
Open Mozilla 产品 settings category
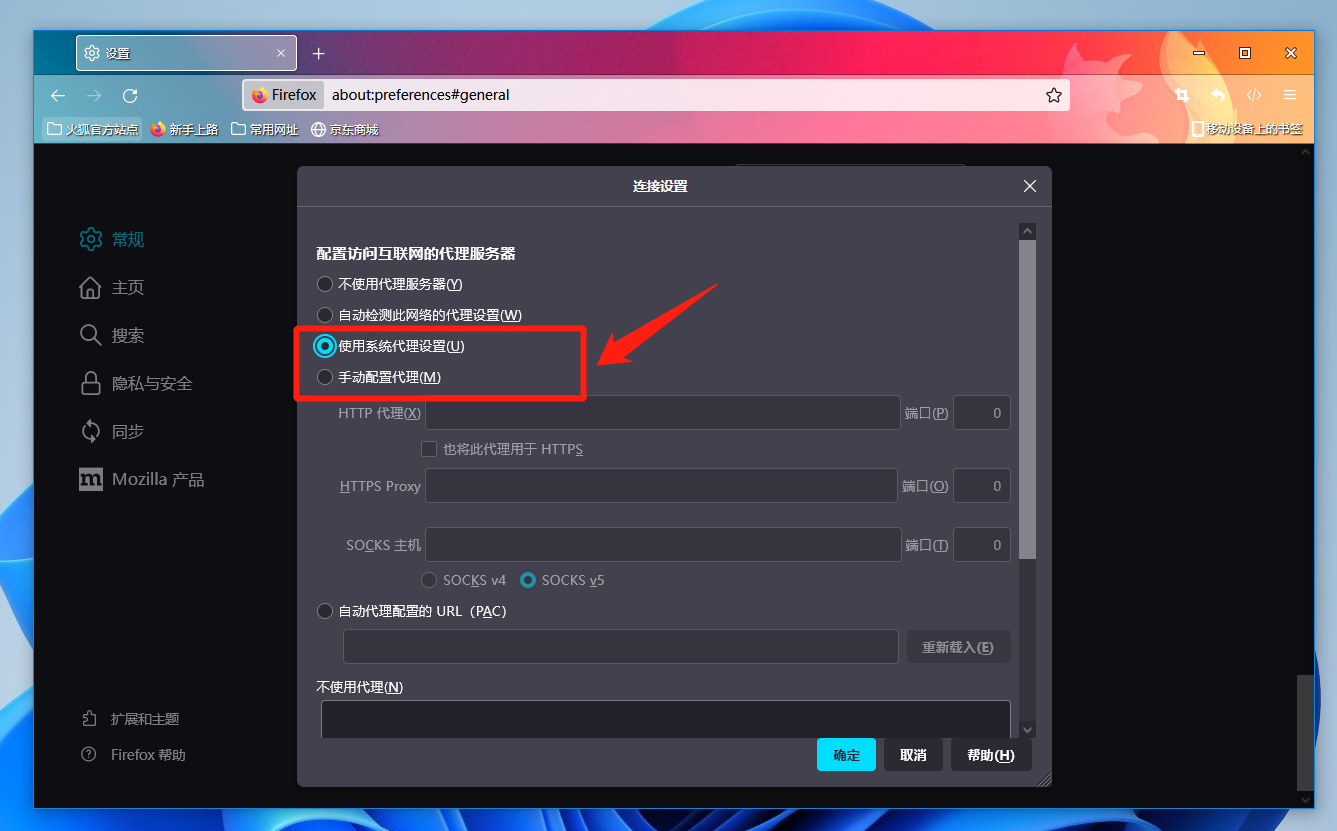[142, 479]
